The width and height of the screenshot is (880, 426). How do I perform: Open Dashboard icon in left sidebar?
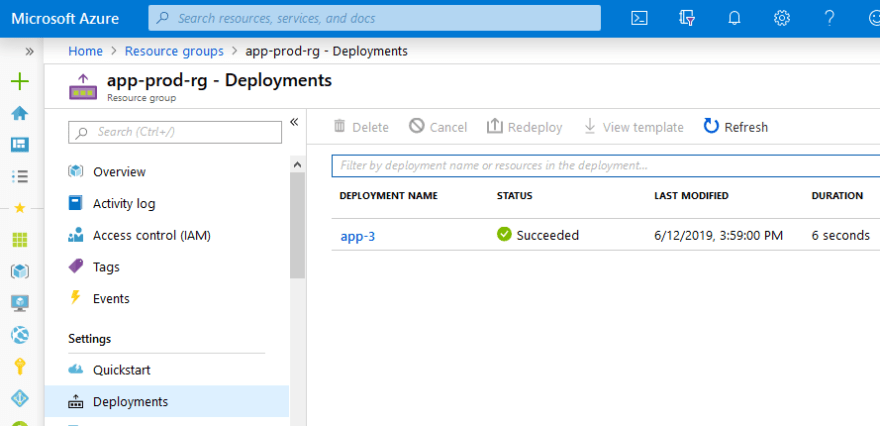(x=20, y=145)
